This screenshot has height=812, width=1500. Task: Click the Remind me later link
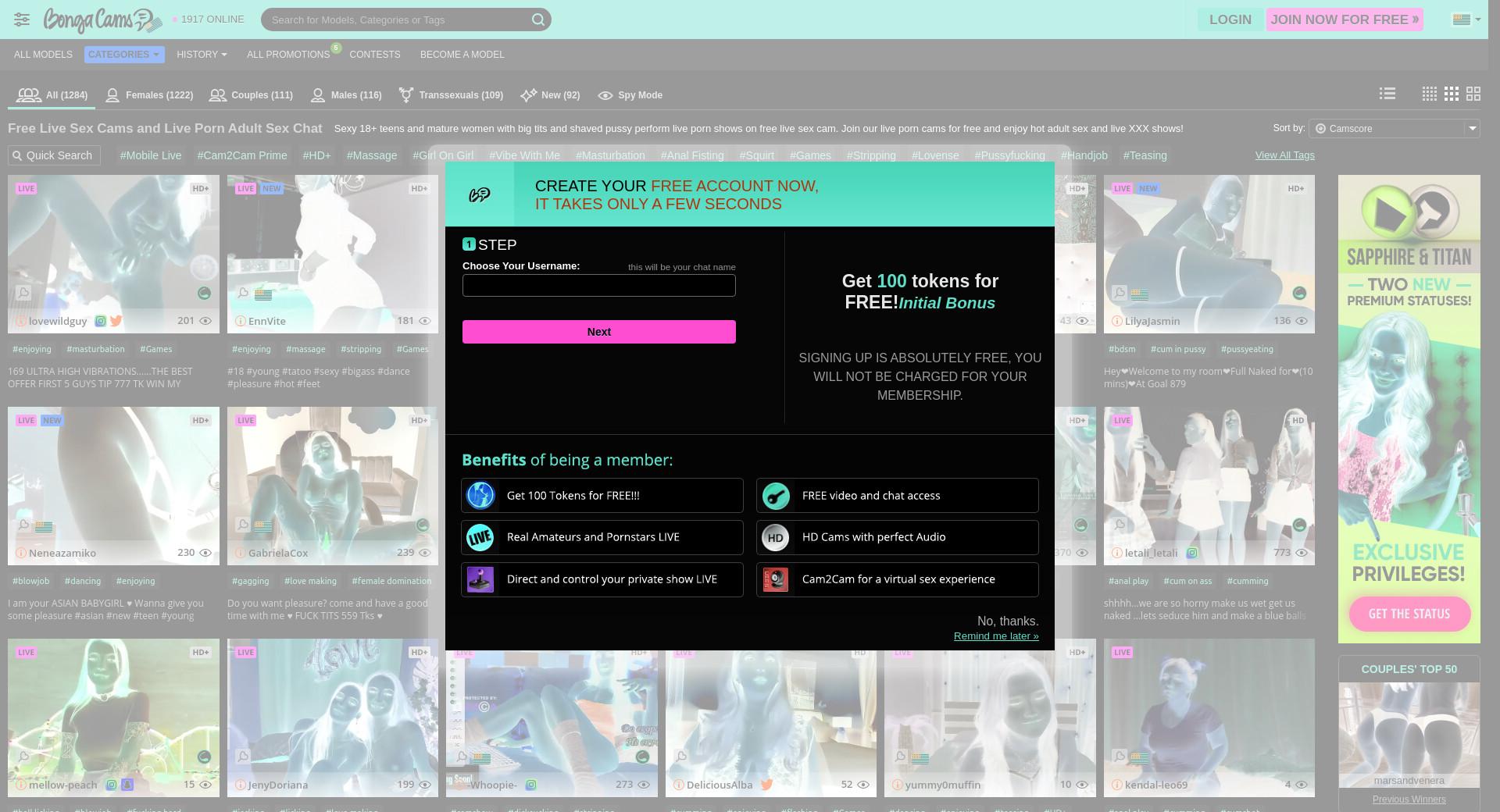click(996, 636)
